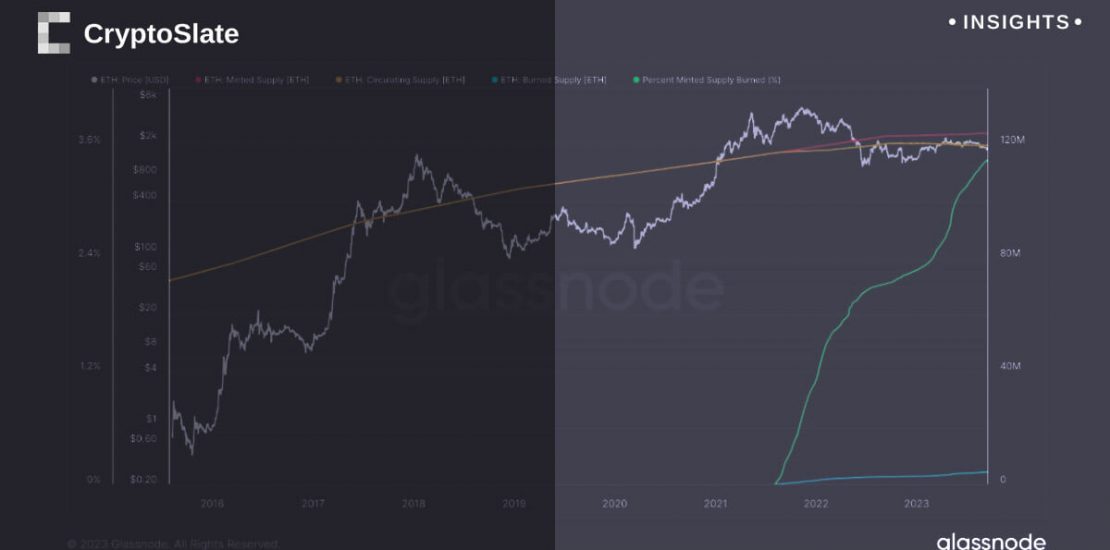This screenshot has width=1110, height=550.
Task: Click the 2016 label on the time axis
Action: point(212,504)
